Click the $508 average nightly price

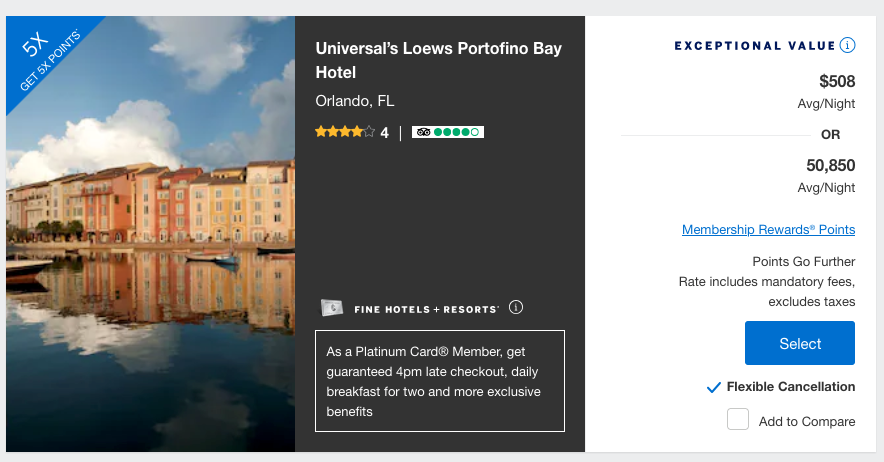pyautogui.click(x=837, y=81)
